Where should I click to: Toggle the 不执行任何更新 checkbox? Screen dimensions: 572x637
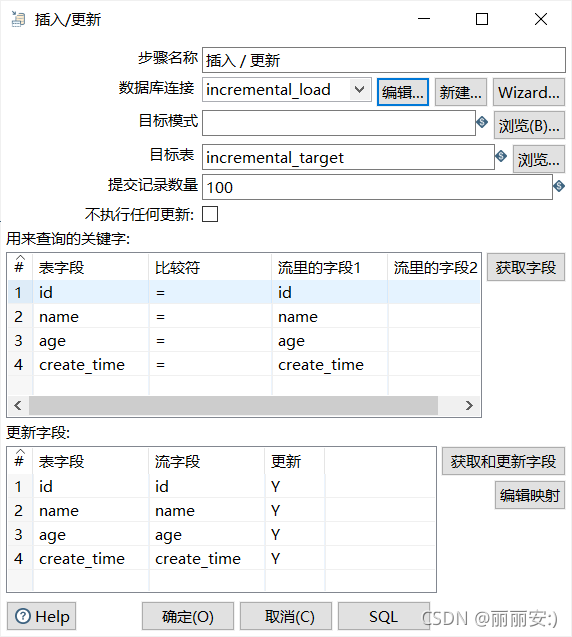tap(210, 214)
